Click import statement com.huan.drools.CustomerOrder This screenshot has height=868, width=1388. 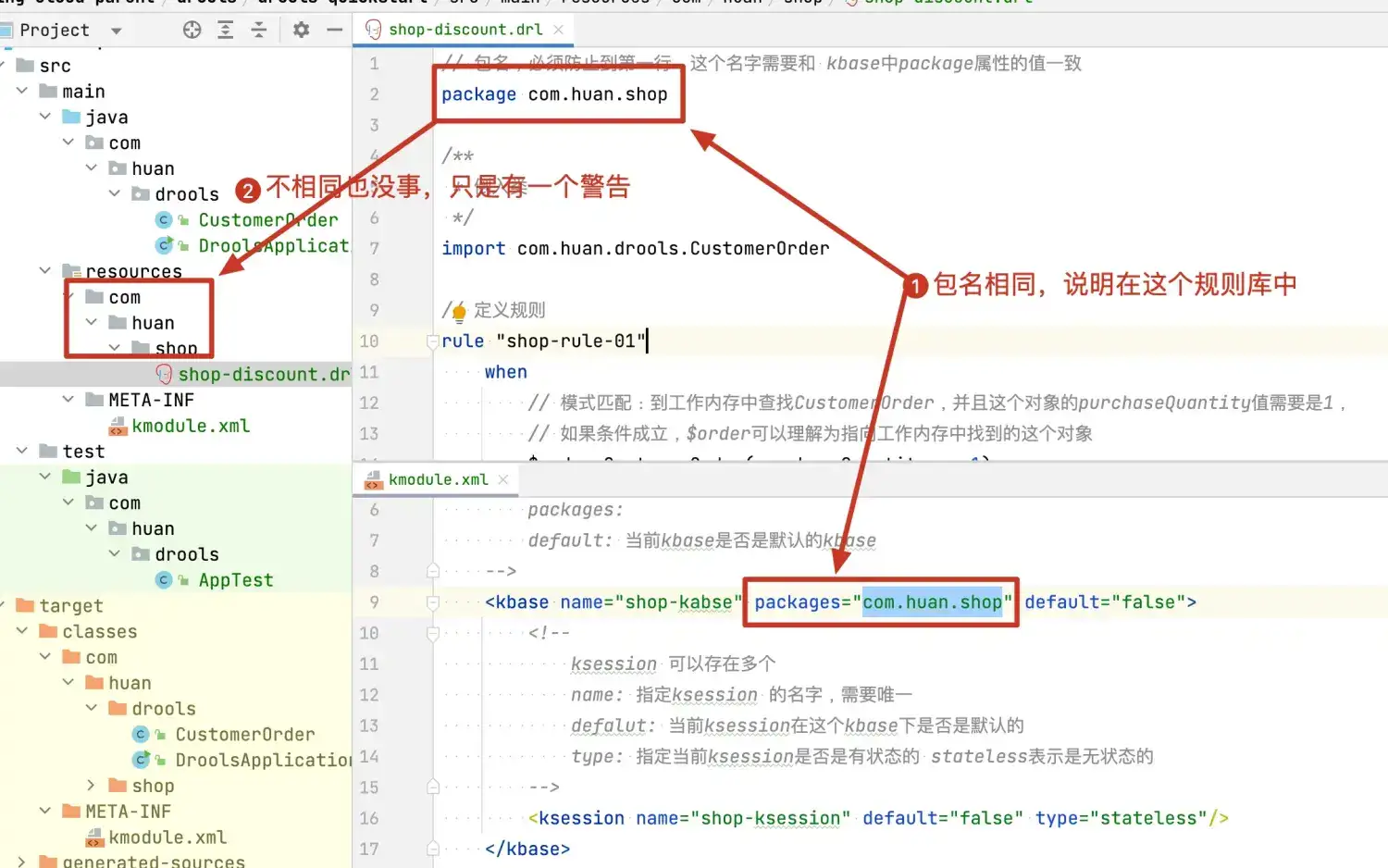pyautogui.click(x=673, y=248)
